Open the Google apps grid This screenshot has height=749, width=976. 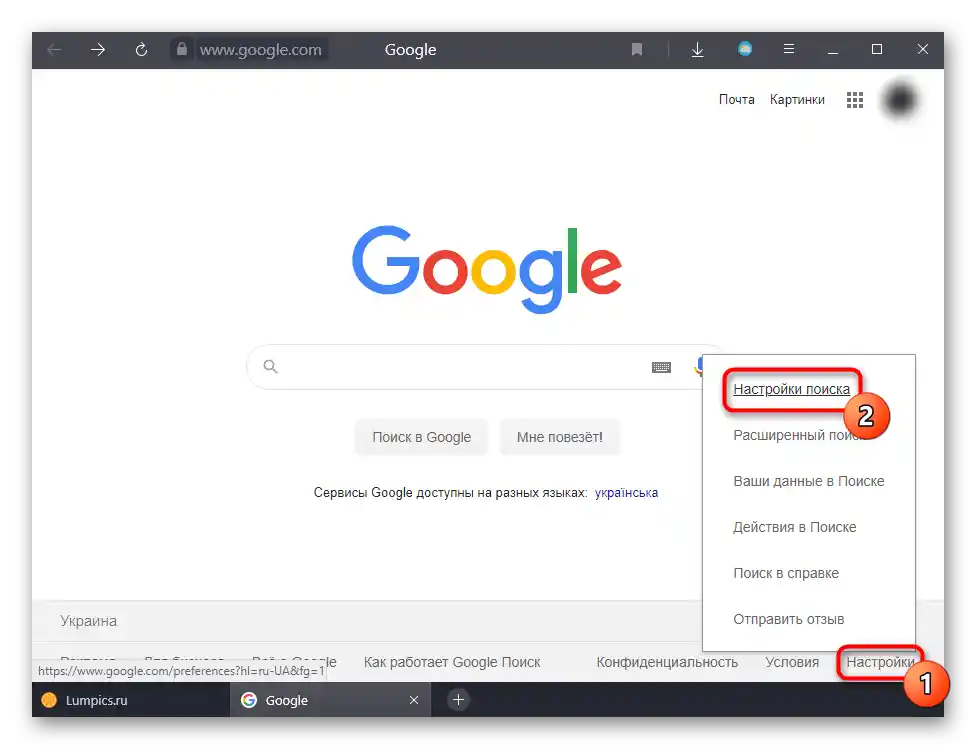click(855, 100)
